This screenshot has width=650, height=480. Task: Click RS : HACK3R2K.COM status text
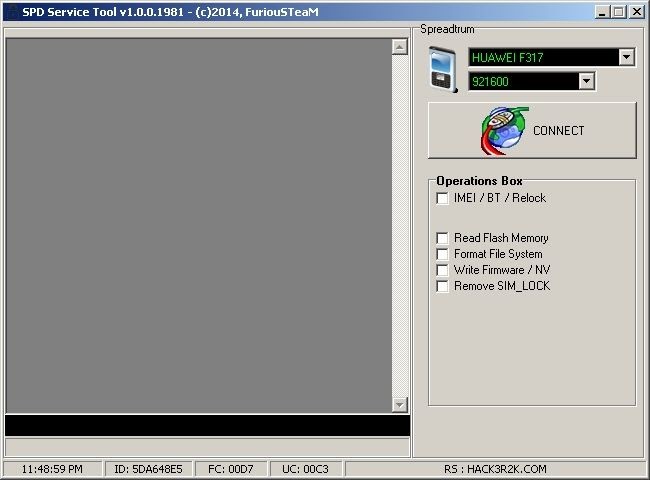495,469
